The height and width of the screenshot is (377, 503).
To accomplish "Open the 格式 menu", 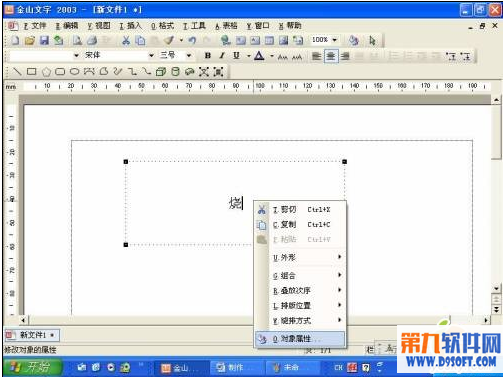I will tap(162, 26).
